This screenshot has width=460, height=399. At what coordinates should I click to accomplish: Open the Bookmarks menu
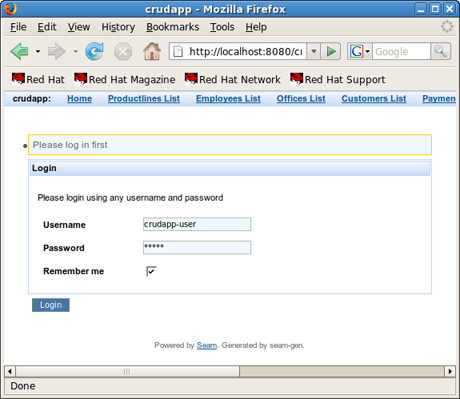coord(173,27)
